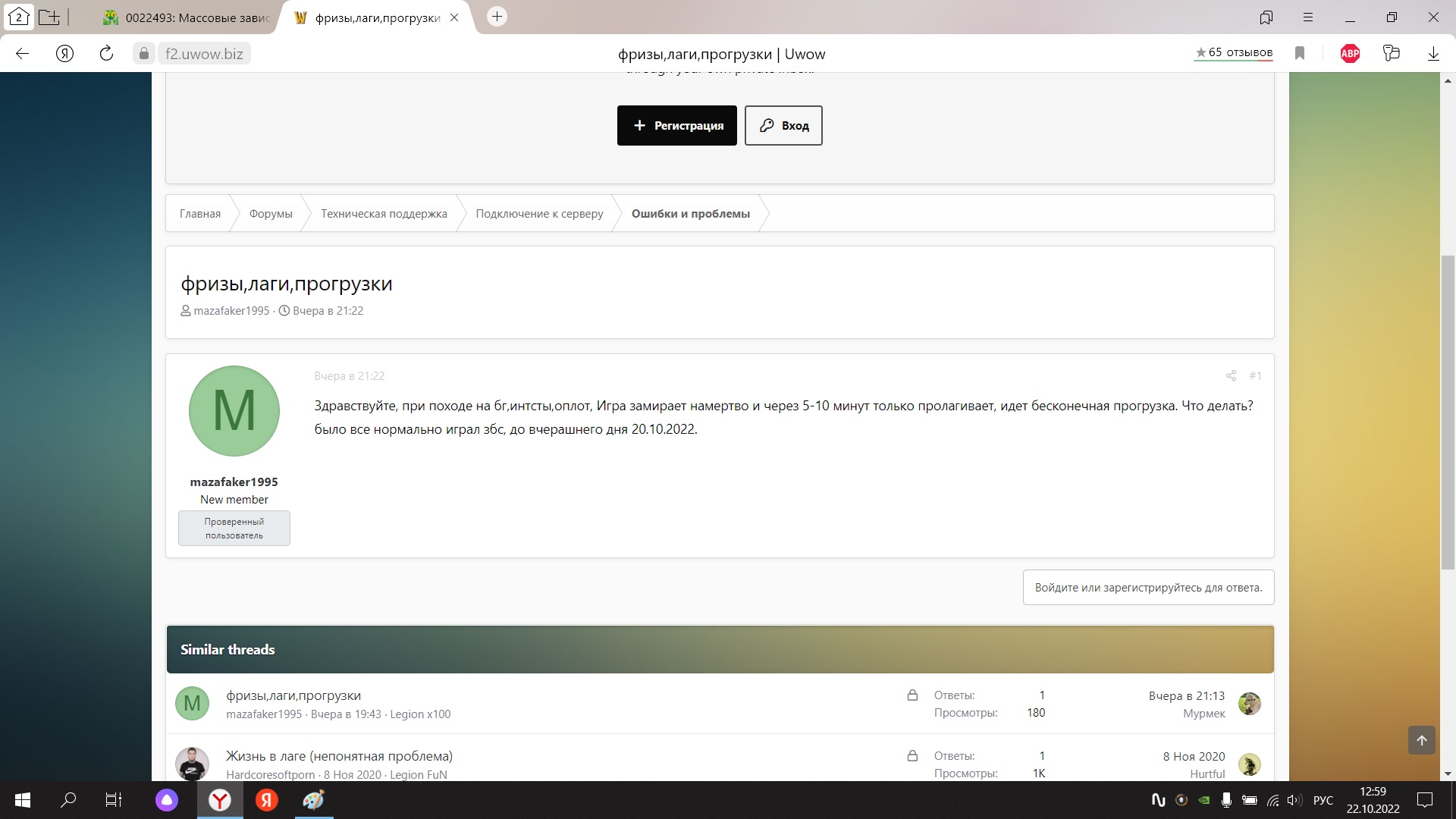
Task: Go to Техническая поддержка breadcrumb
Action: tap(384, 214)
